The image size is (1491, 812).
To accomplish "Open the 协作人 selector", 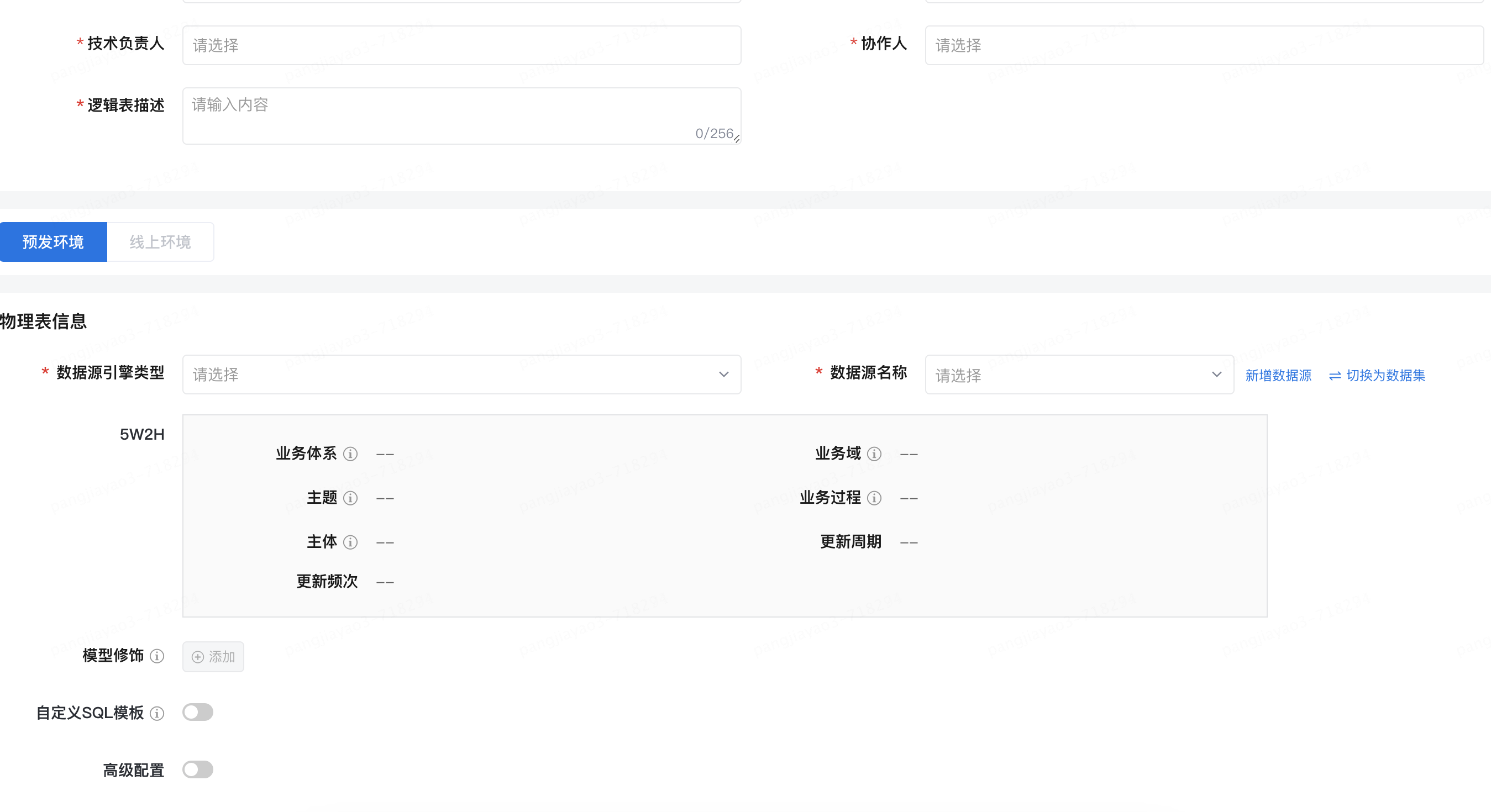I will click(1204, 45).
